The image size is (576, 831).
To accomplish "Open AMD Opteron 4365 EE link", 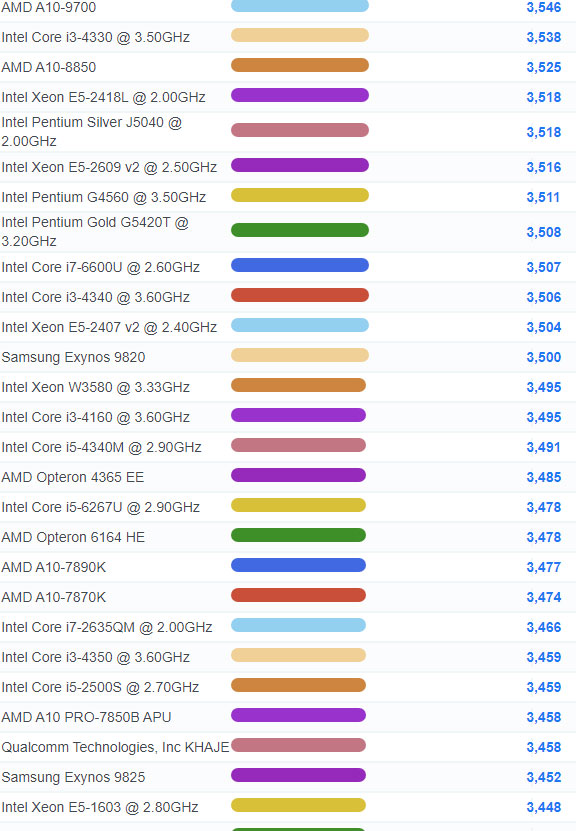I will coord(73,477).
